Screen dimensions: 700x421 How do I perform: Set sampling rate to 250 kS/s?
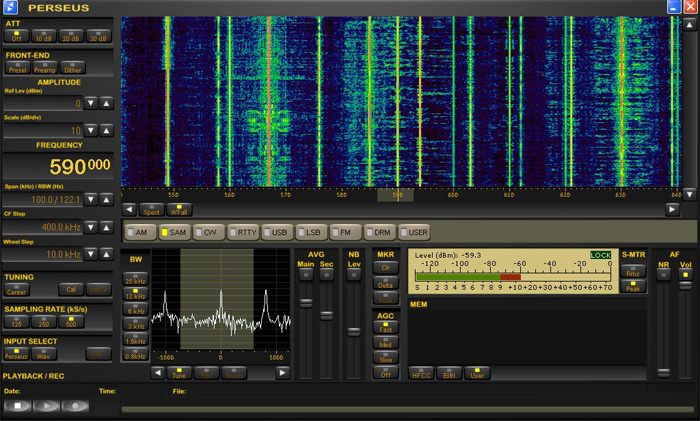(44, 322)
